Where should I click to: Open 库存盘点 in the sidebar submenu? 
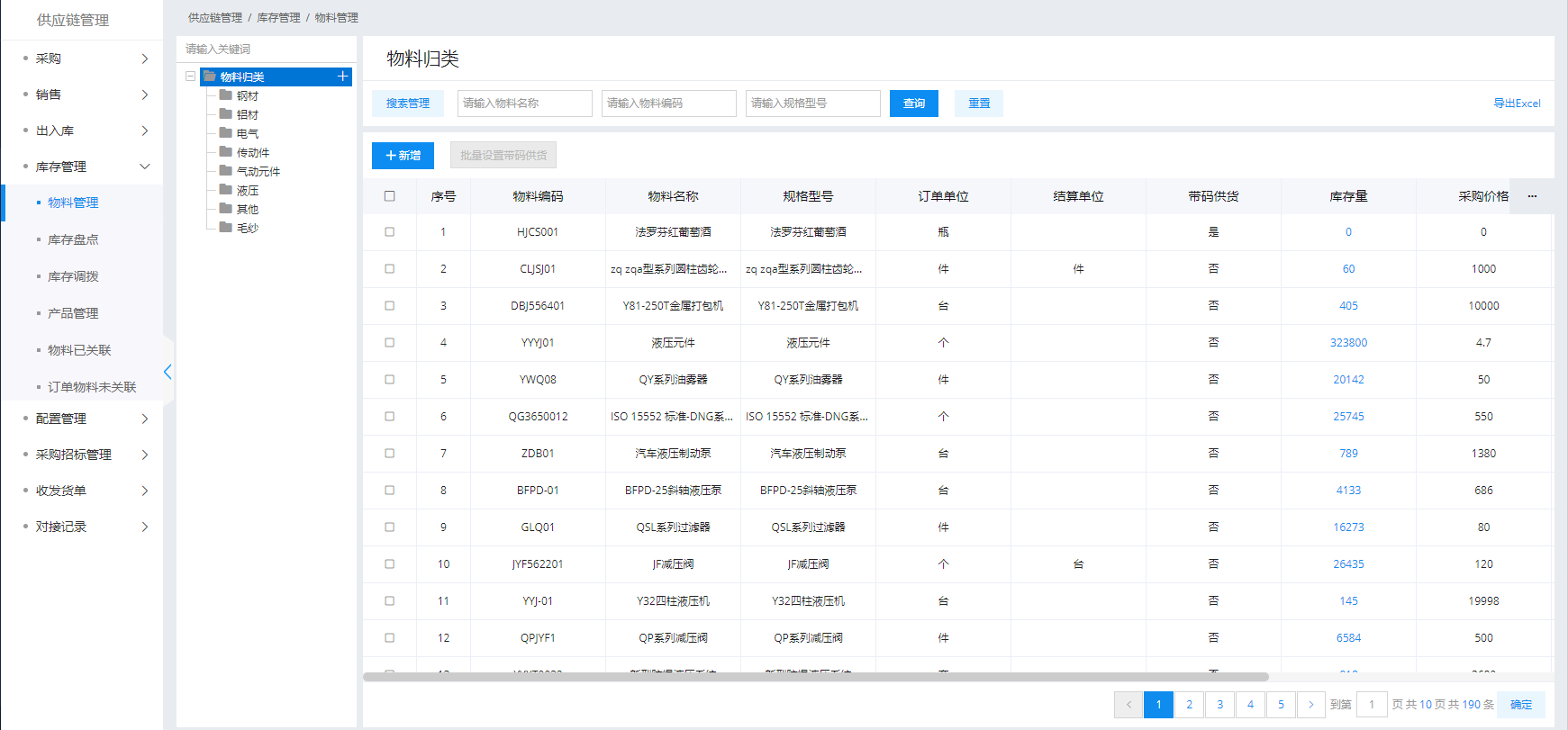click(x=73, y=239)
